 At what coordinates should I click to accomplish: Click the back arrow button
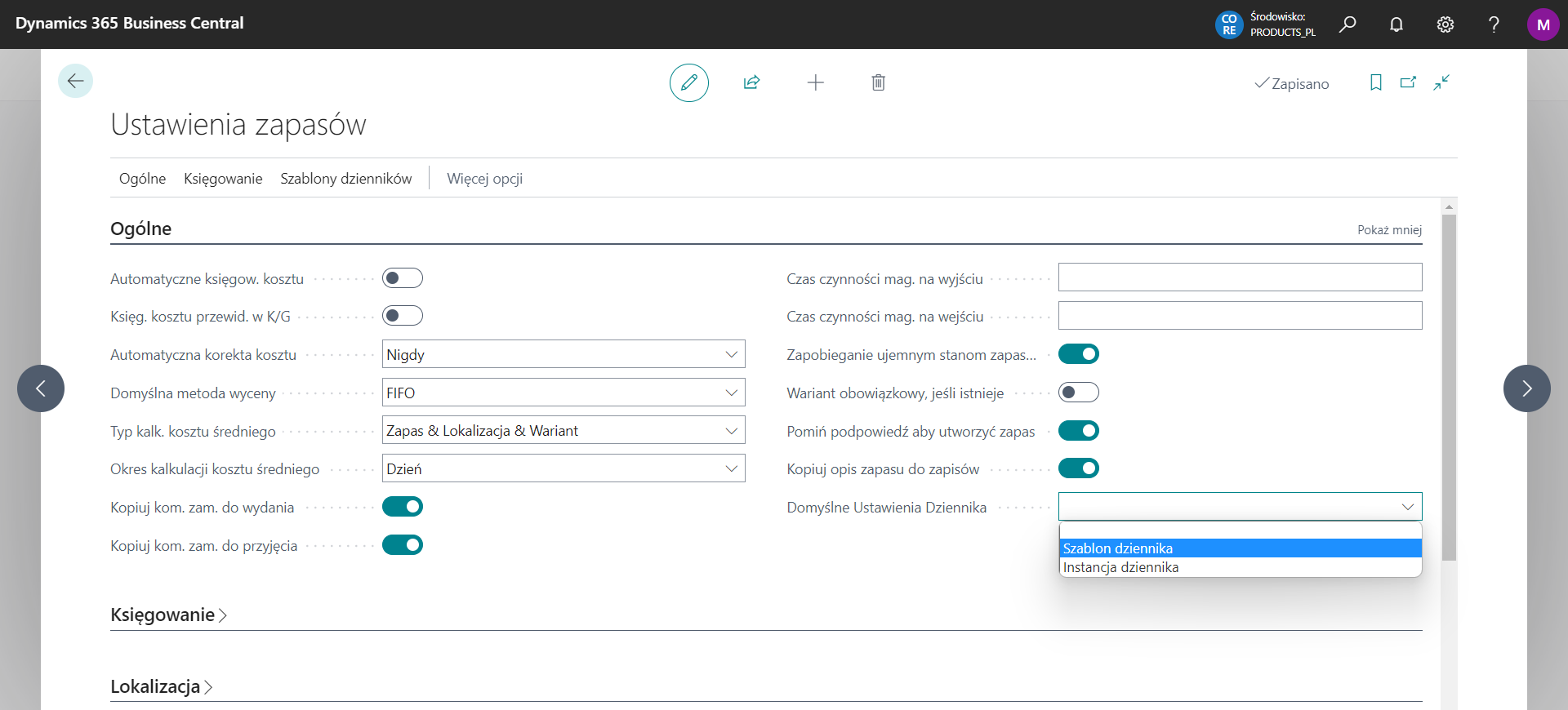75,81
